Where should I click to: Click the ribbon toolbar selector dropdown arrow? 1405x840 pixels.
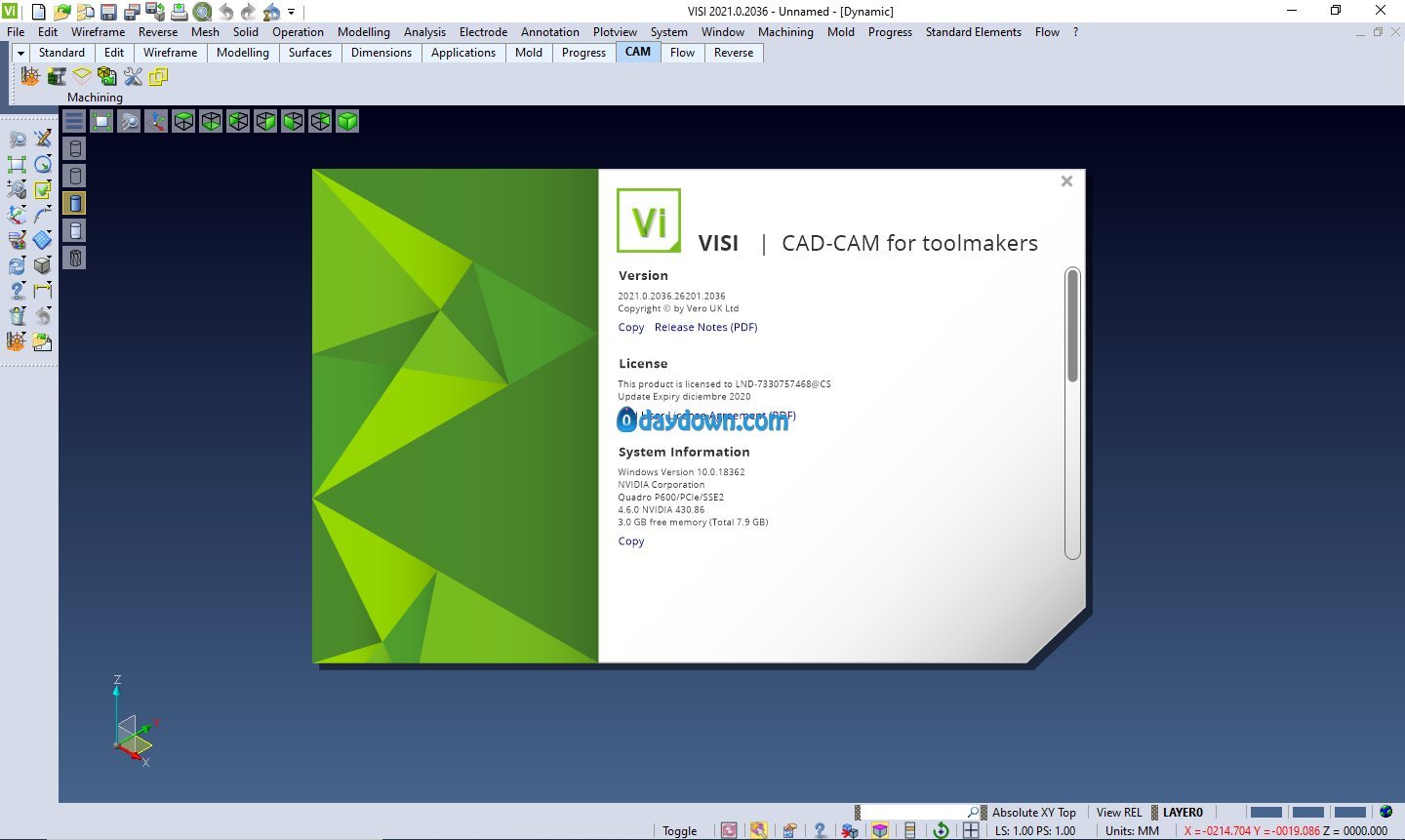click(x=20, y=53)
